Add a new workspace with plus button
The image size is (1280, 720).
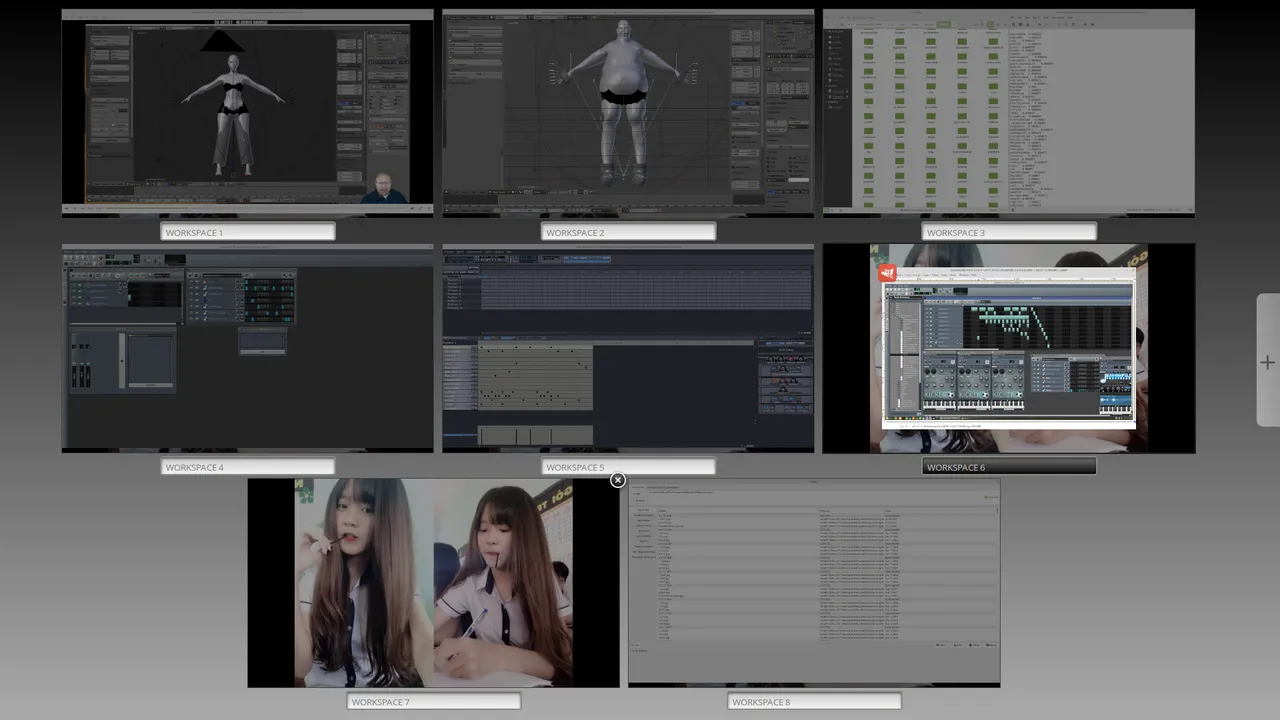coord(1267,362)
